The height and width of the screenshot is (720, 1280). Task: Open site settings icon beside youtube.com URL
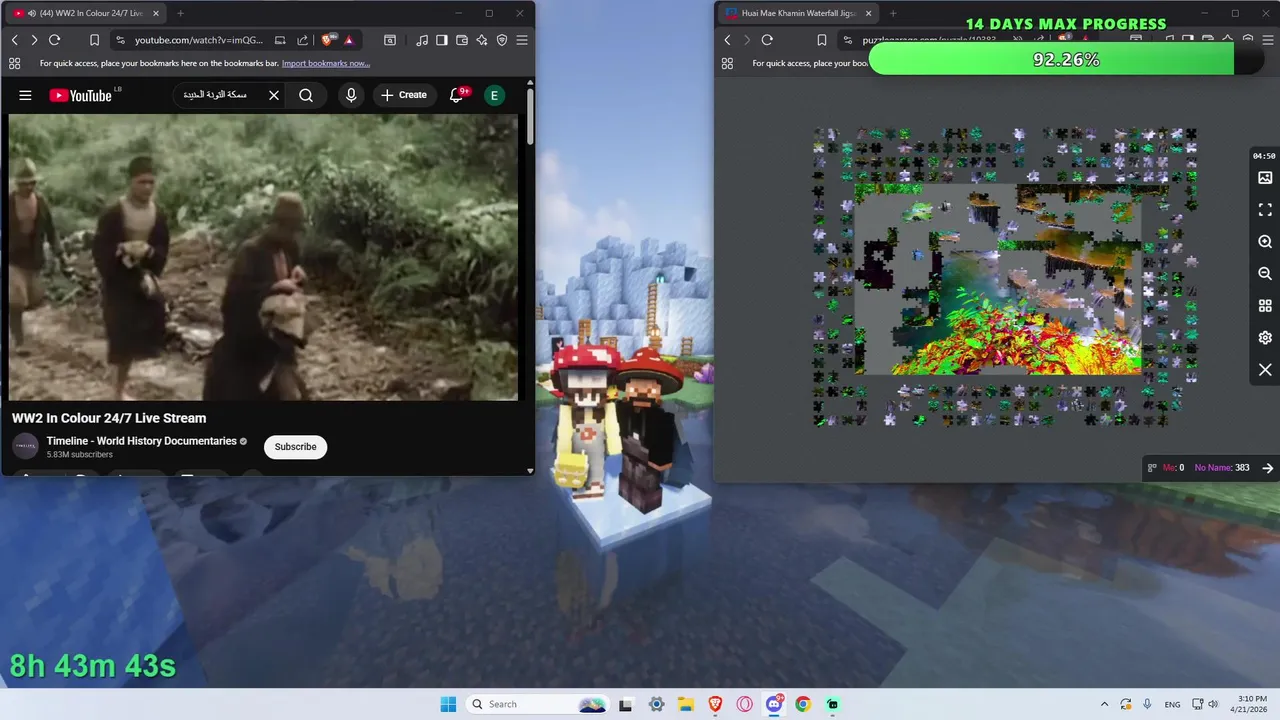click(x=120, y=40)
